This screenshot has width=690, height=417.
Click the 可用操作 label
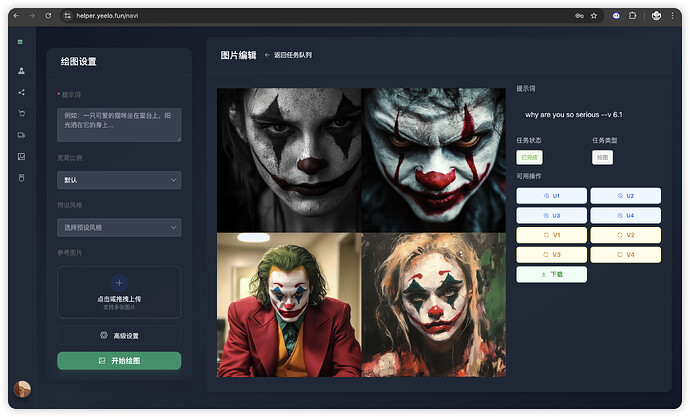tap(529, 176)
